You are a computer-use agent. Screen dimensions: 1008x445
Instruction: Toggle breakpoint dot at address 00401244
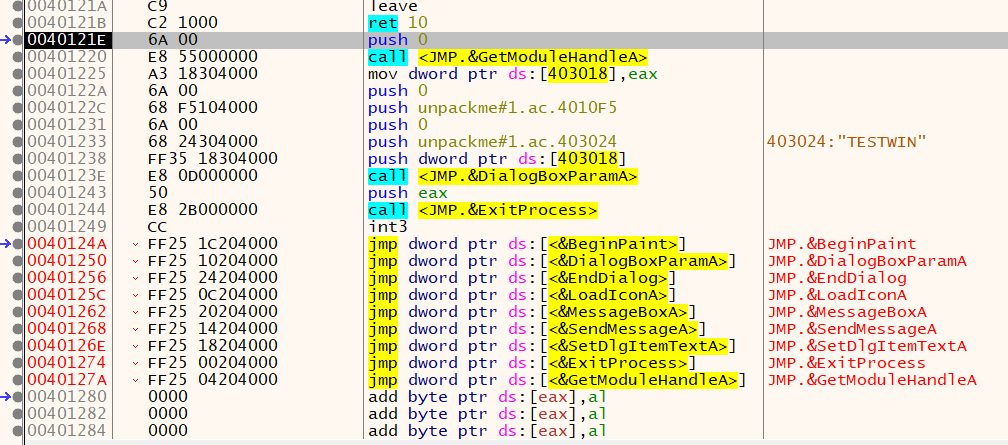[x=18, y=210]
